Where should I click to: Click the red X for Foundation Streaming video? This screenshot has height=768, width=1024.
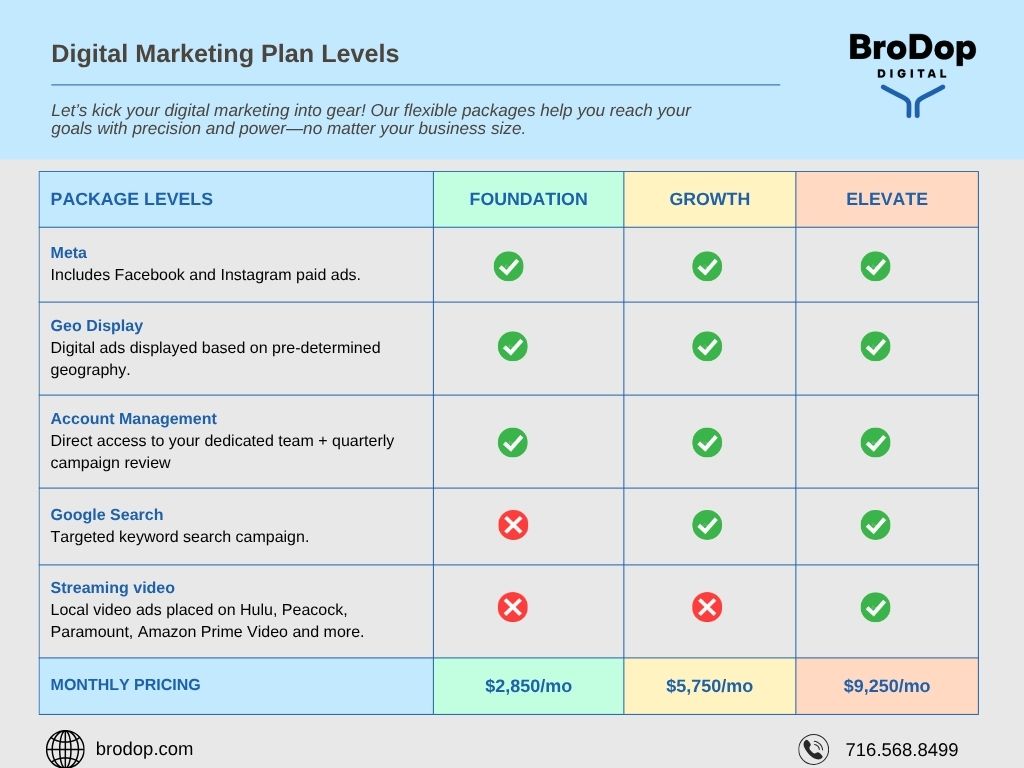tap(513, 607)
